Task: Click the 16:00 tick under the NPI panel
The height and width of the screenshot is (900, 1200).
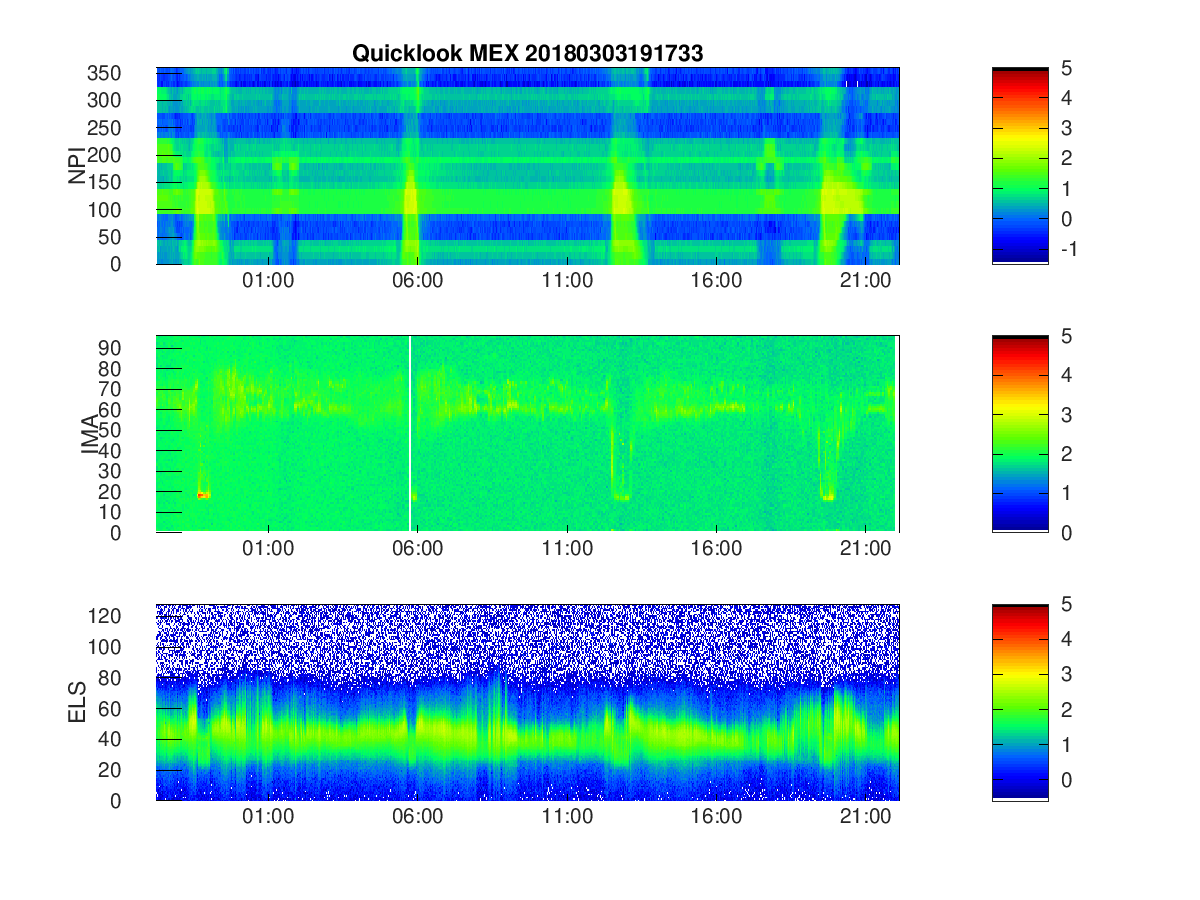Action: (x=716, y=281)
